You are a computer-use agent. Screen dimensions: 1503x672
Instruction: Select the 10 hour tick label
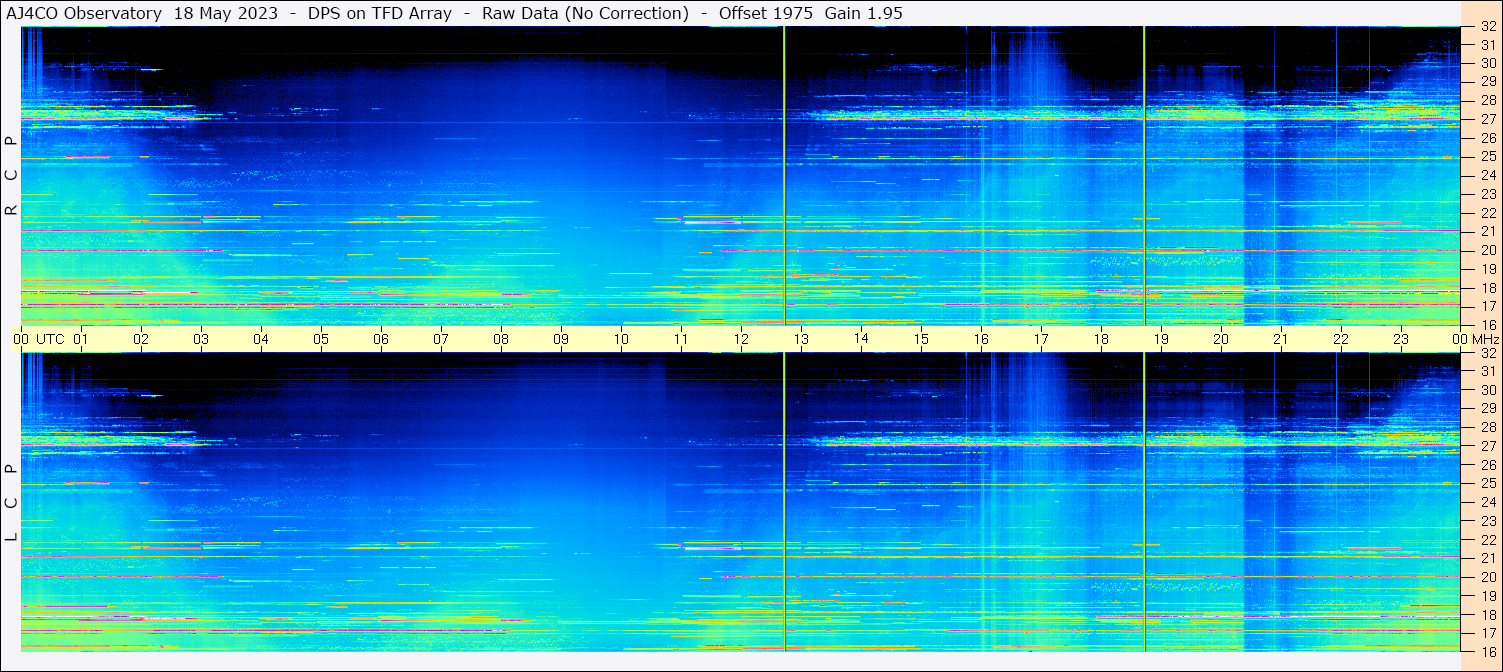621,339
